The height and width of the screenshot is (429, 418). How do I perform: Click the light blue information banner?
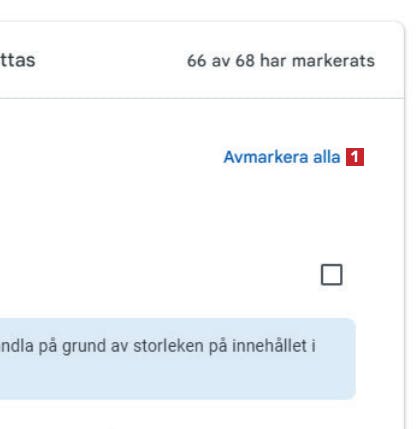[178, 359]
